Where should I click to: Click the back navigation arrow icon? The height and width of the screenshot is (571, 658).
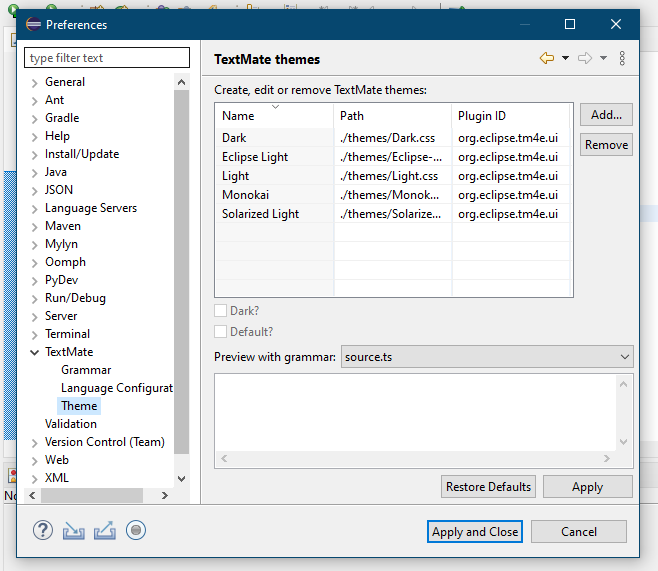click(x=546, y=58)
